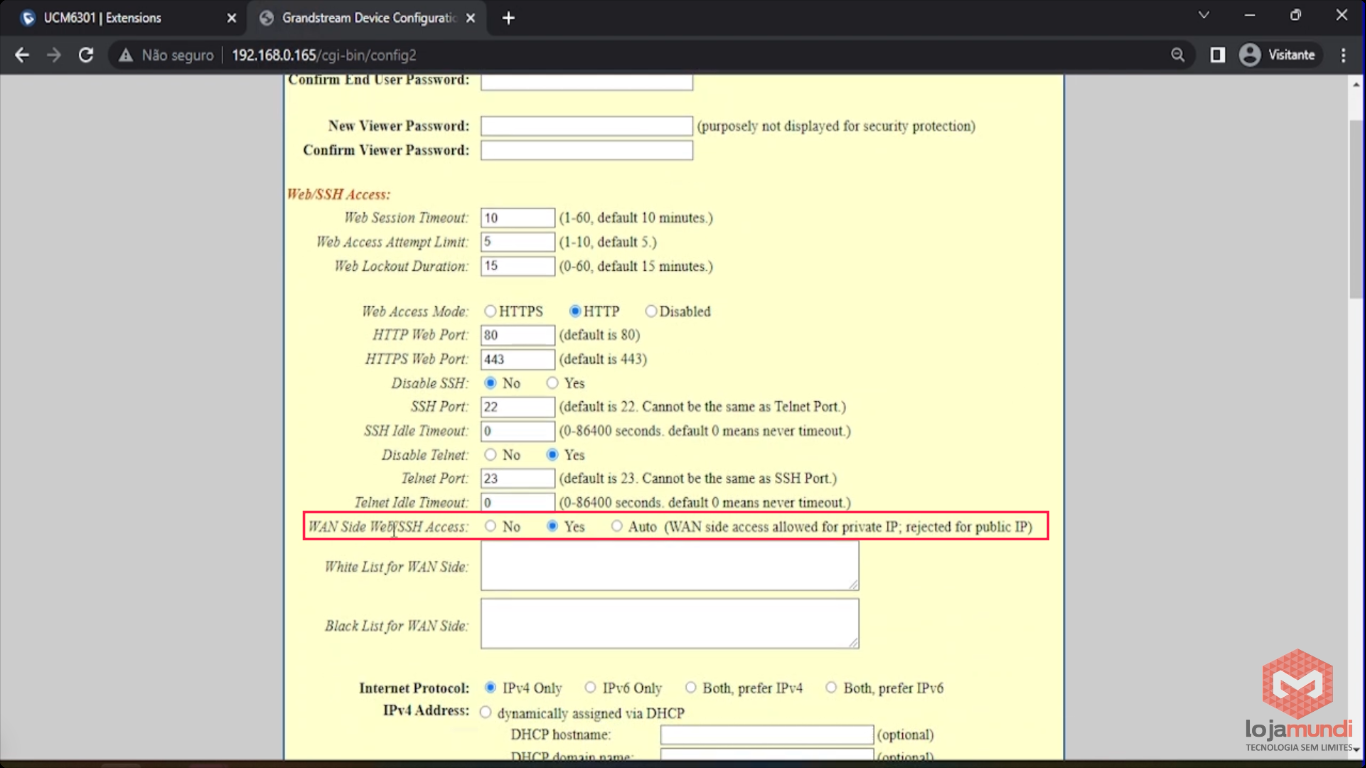Viewport: 1366px width, 768px height.
Task: Click the page vertical scrollbar
Action: coord(1356,400)
